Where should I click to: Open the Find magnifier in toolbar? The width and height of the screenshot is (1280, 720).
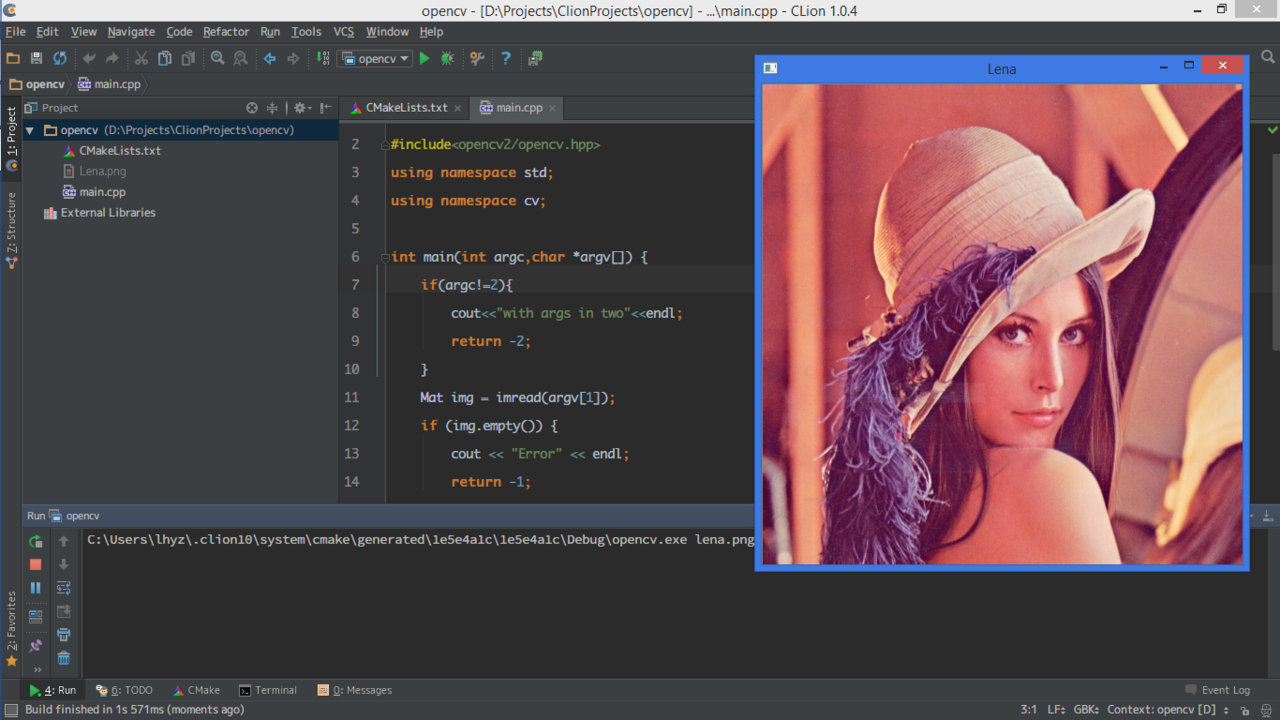click(217, 59)
